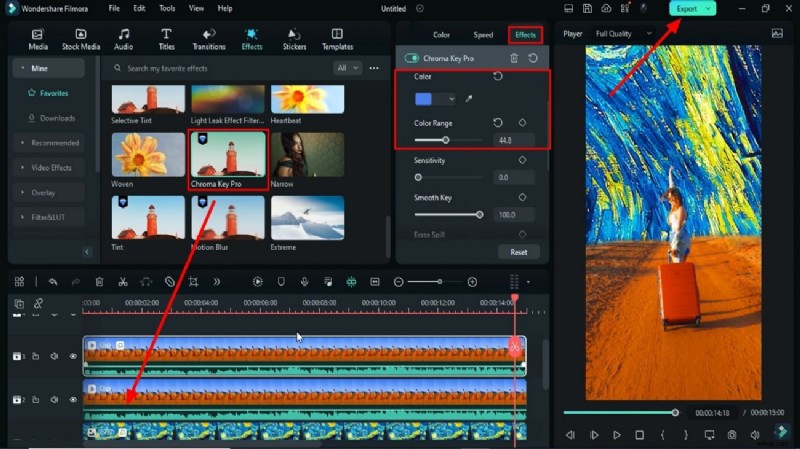Click the crop tool in timeline toolbar

(x=193, y=282)
